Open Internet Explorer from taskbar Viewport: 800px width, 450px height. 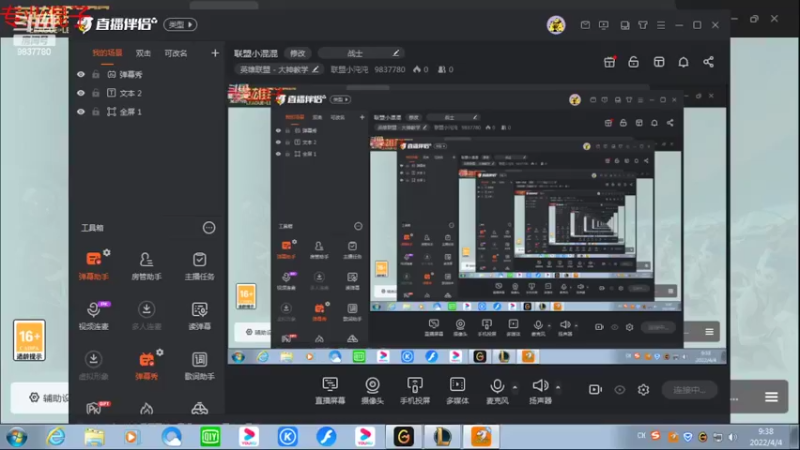(x=56, y=437)
